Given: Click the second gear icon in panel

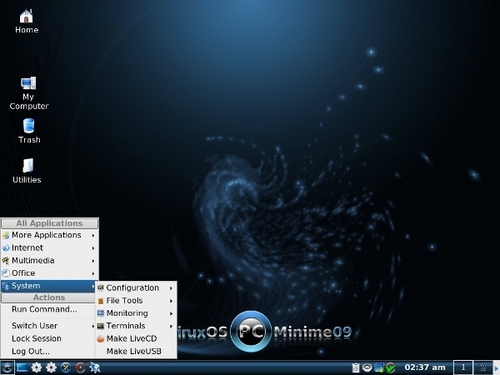Looking at the screenshot, I should (x=51, y=368).
